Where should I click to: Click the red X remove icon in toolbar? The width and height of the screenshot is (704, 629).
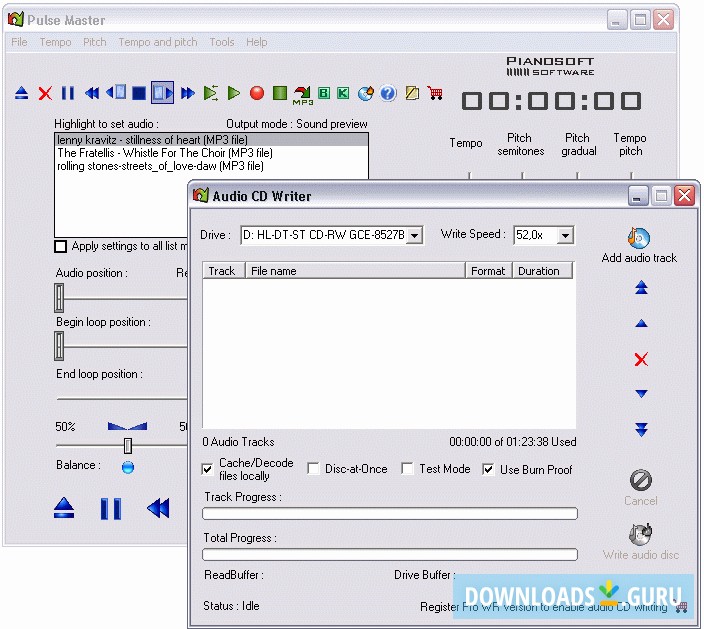[x=45, y=93]
